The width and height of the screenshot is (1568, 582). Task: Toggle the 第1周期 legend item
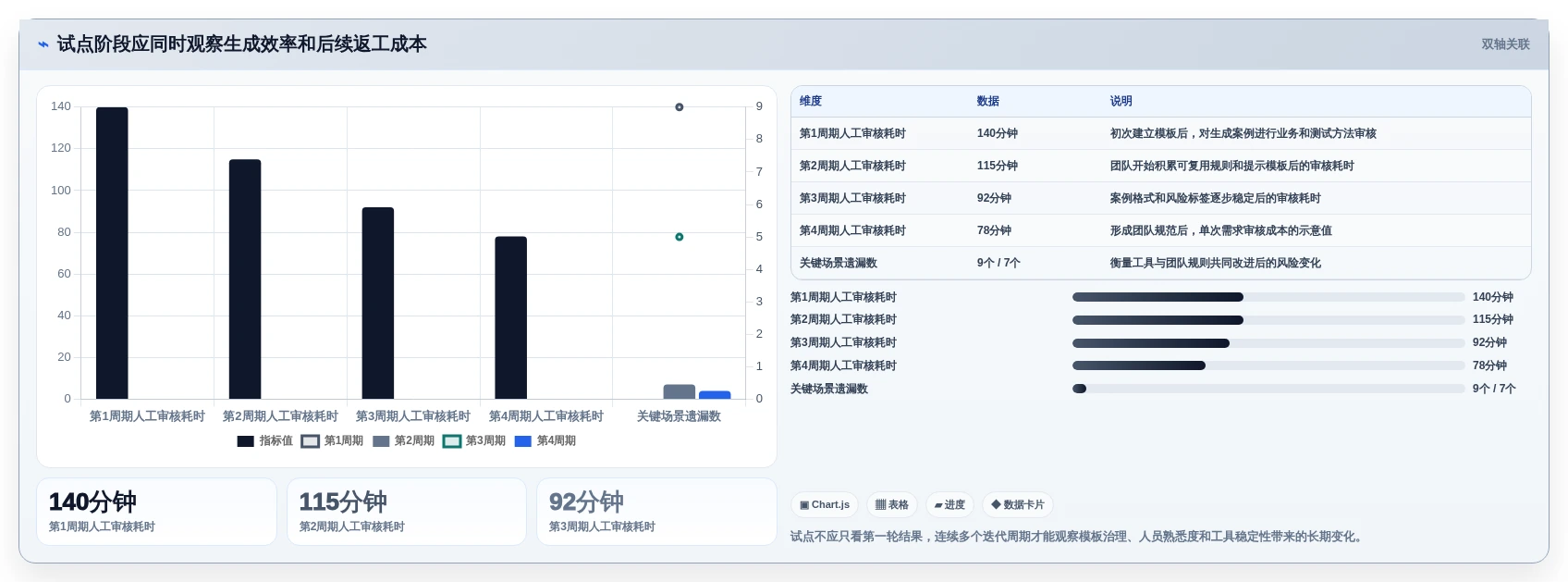332,441
